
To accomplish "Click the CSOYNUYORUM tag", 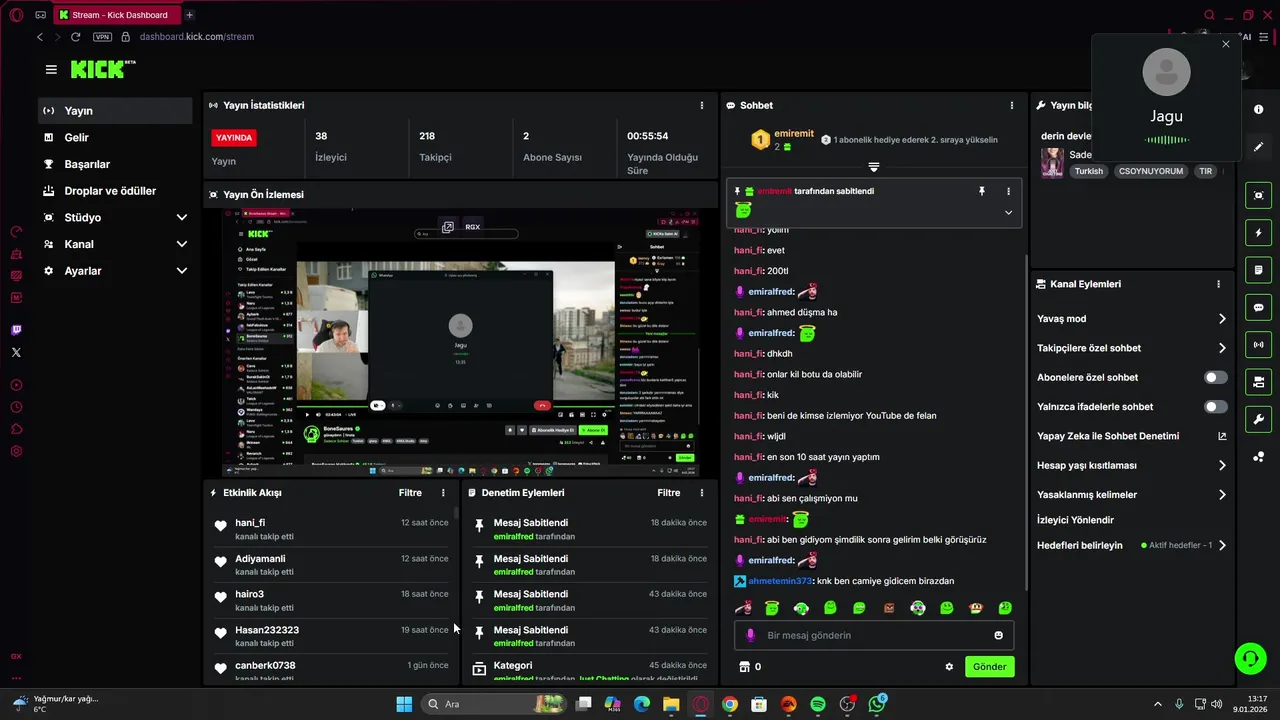I will (x=1151, y=171).
